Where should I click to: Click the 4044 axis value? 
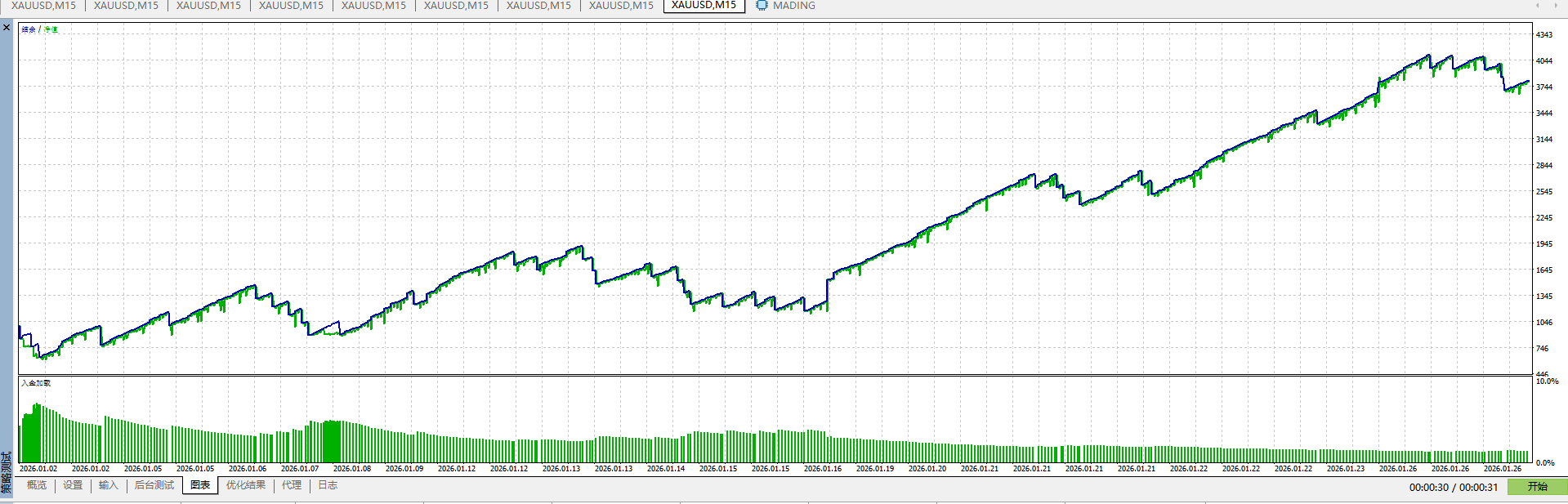pos(1543,61)
